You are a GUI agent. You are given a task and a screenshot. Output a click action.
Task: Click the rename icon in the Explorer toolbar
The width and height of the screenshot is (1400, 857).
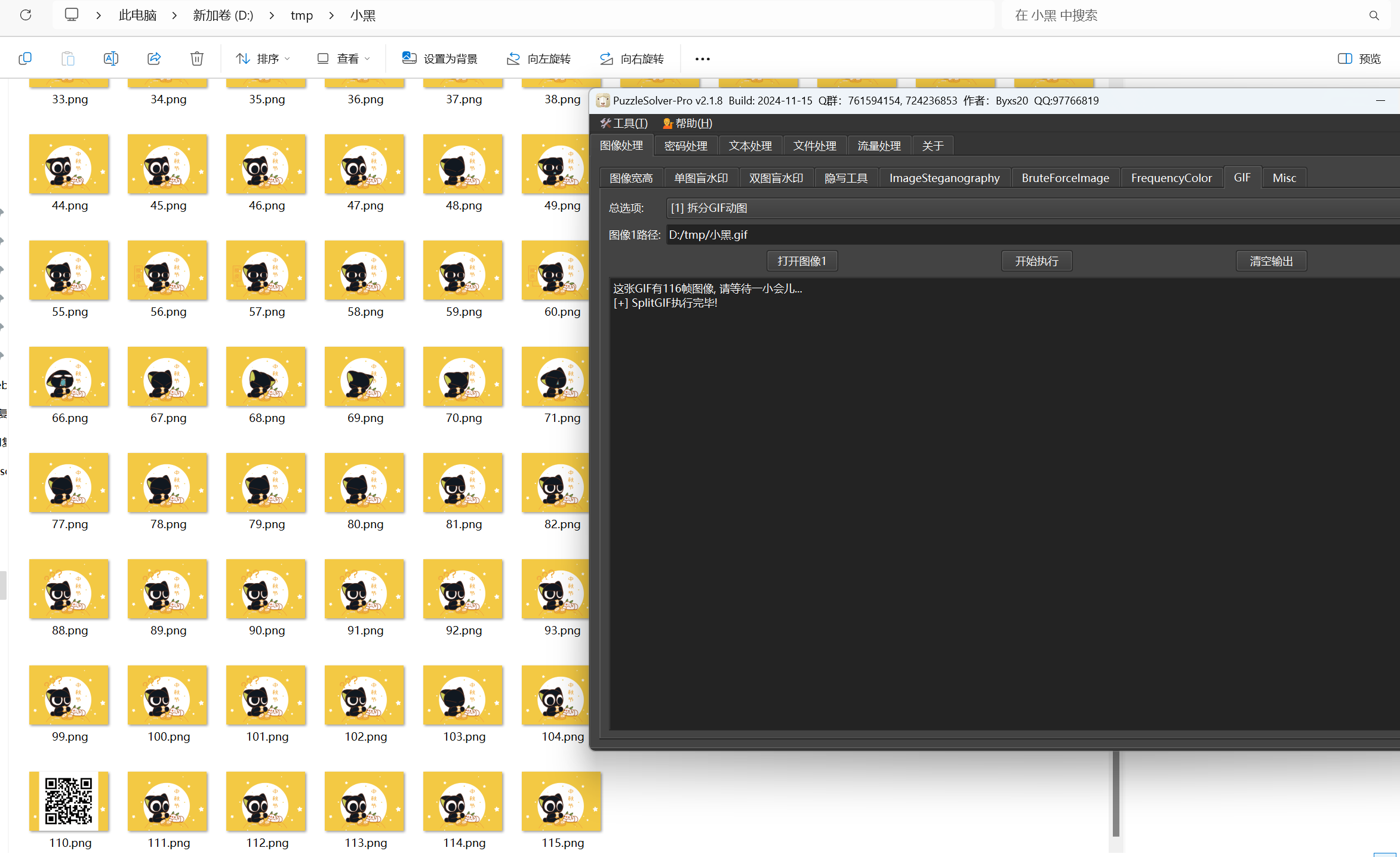point(111,58)
